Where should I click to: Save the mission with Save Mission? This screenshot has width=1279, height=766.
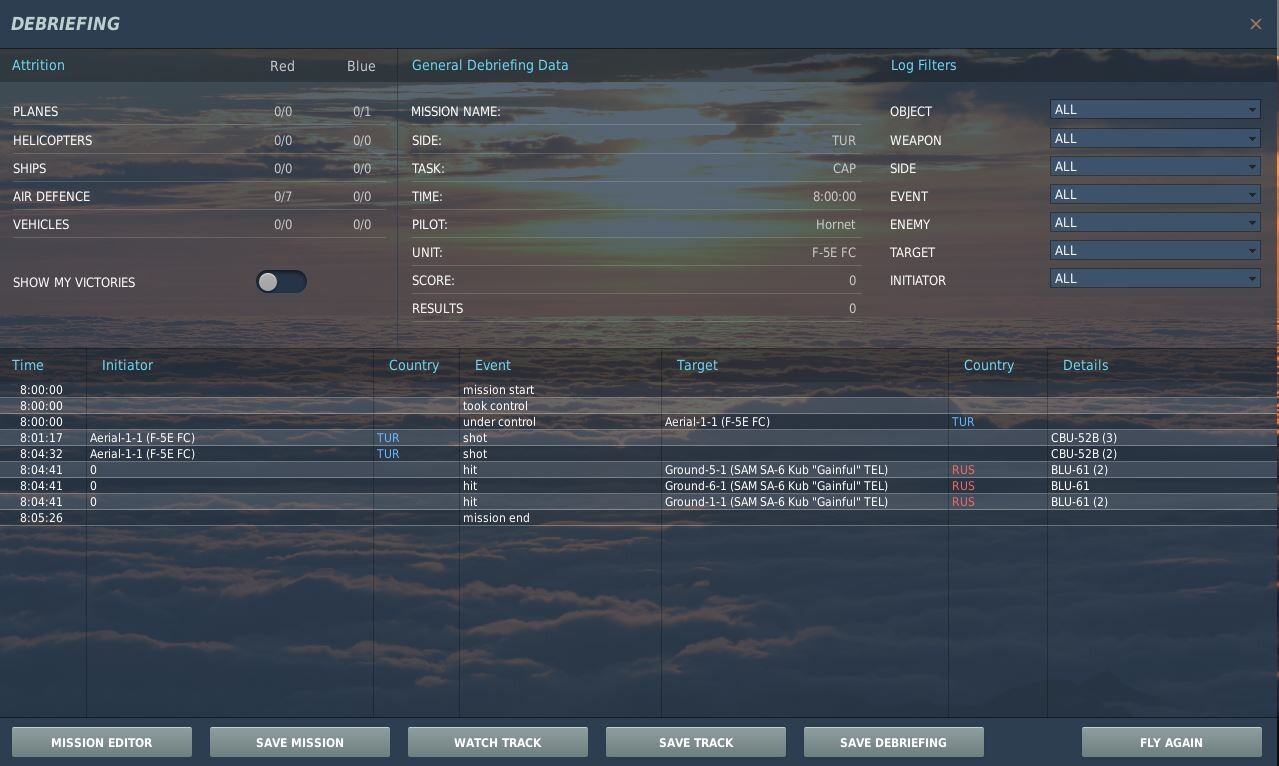coord(300,742)
